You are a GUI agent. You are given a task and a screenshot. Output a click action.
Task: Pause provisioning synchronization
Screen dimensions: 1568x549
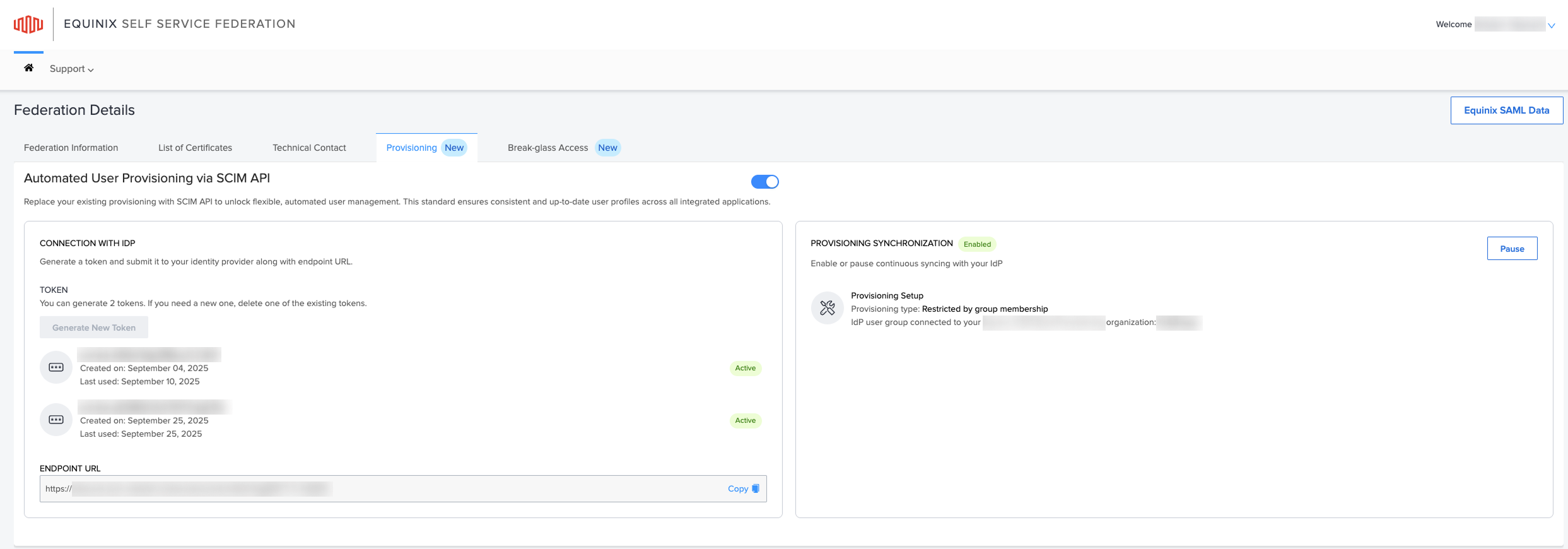[x=1512, y=249]
